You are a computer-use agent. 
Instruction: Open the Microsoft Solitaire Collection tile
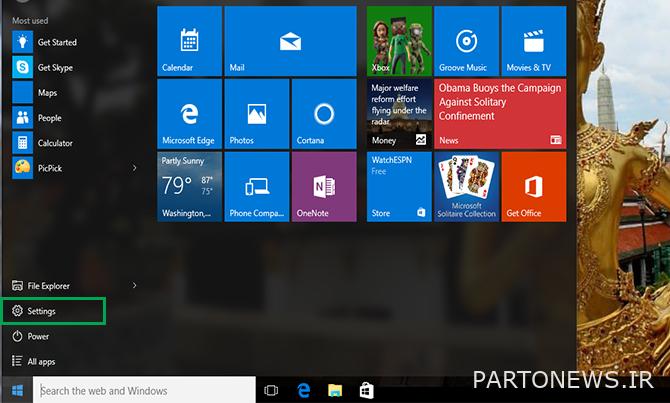click(466, 187)
